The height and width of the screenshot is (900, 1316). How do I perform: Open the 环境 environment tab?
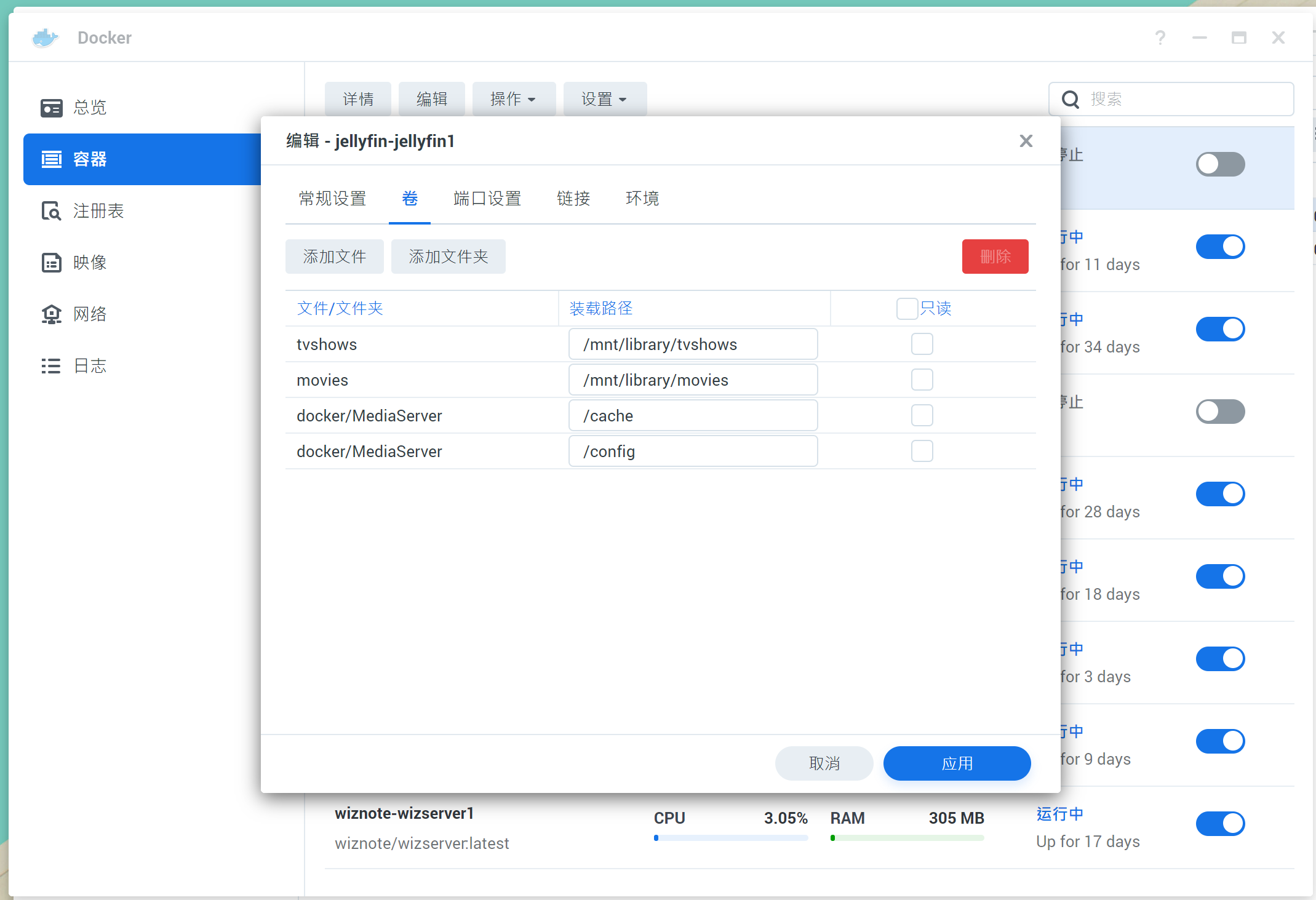(x=642, y=198)
